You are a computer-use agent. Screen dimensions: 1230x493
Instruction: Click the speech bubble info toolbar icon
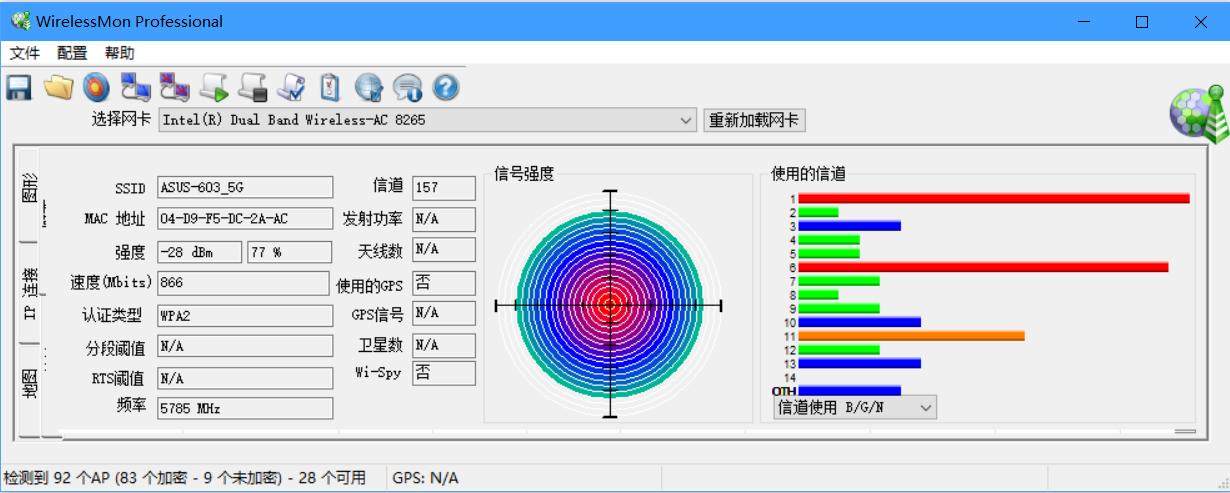coord(407,88)
